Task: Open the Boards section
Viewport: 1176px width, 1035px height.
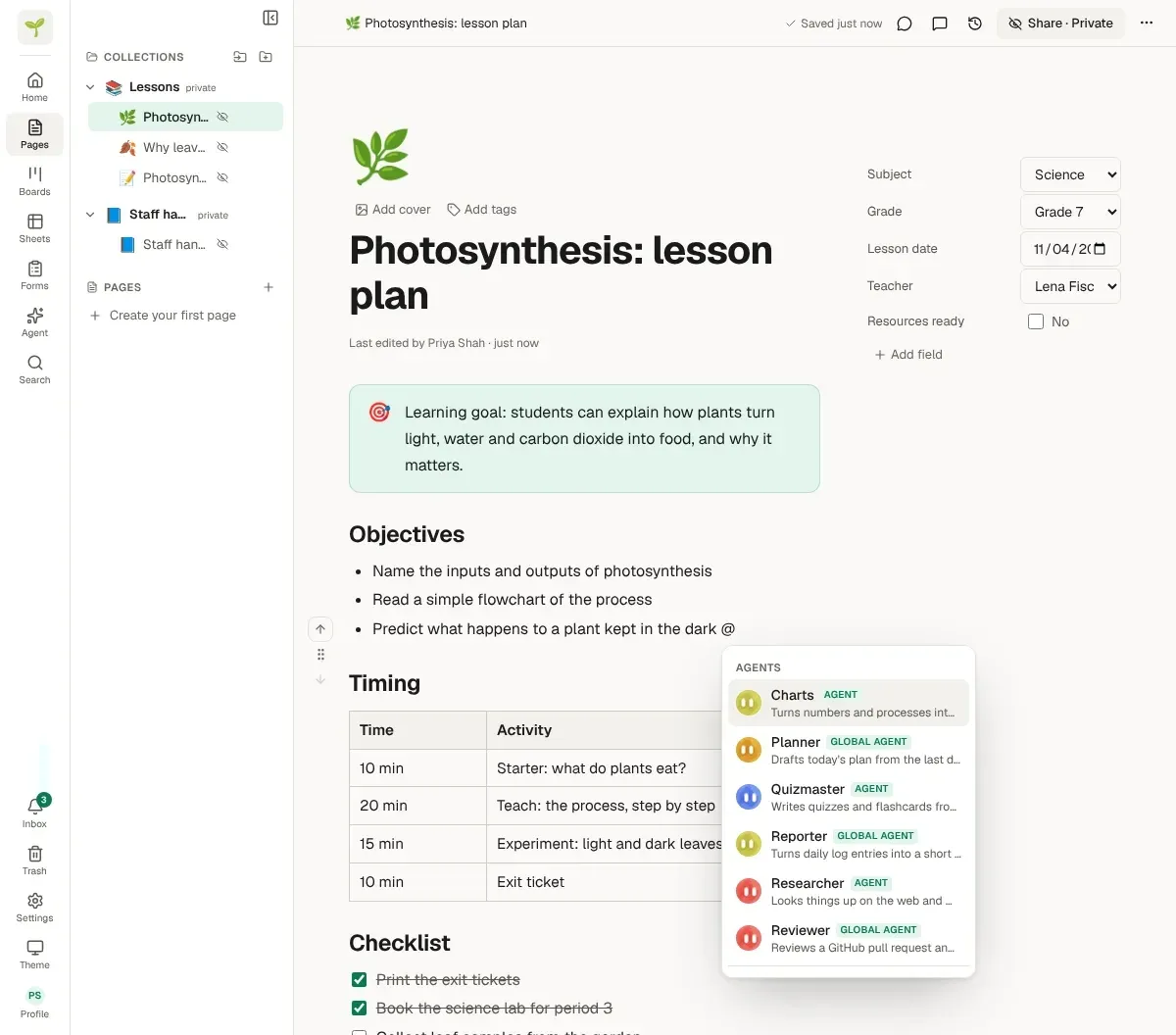Action: coord(34,181)
